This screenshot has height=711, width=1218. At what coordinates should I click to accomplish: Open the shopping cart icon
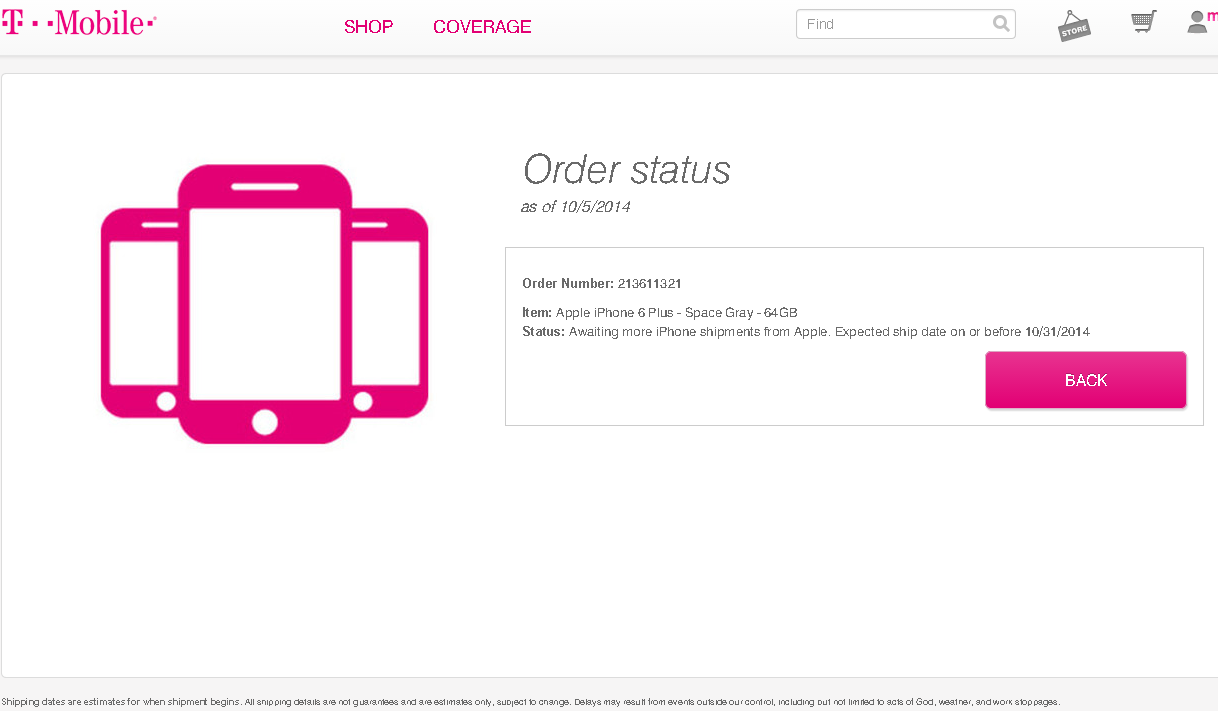[1144, 22]
